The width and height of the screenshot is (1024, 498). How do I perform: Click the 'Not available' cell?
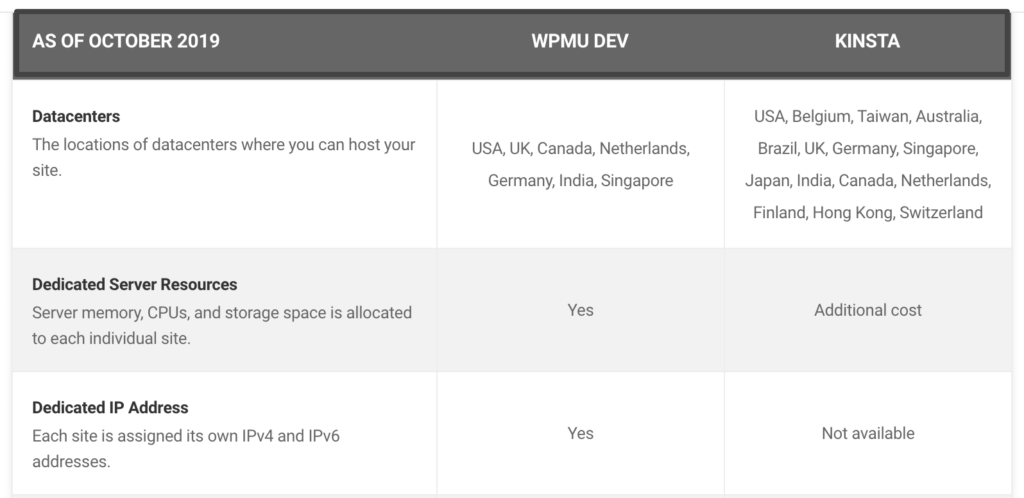pyautogui.click(x=868, y=433)
